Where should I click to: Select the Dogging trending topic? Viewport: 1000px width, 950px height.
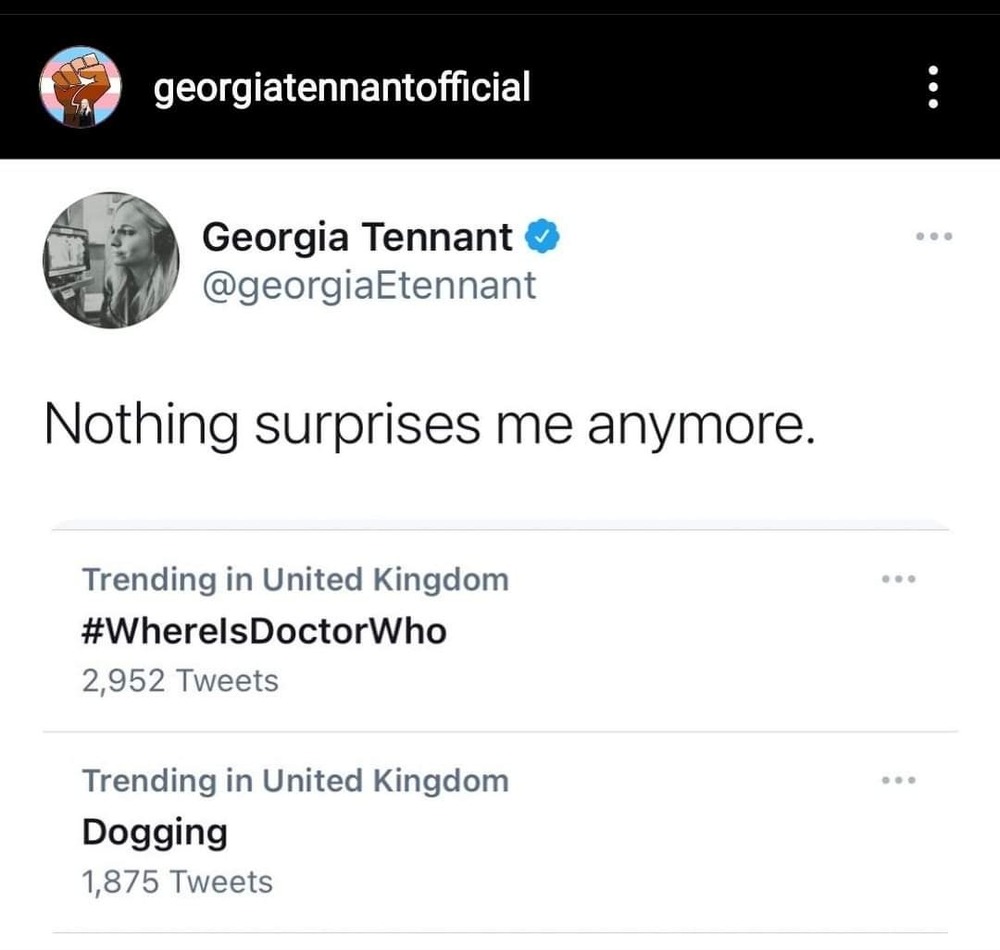coord(154,832)
